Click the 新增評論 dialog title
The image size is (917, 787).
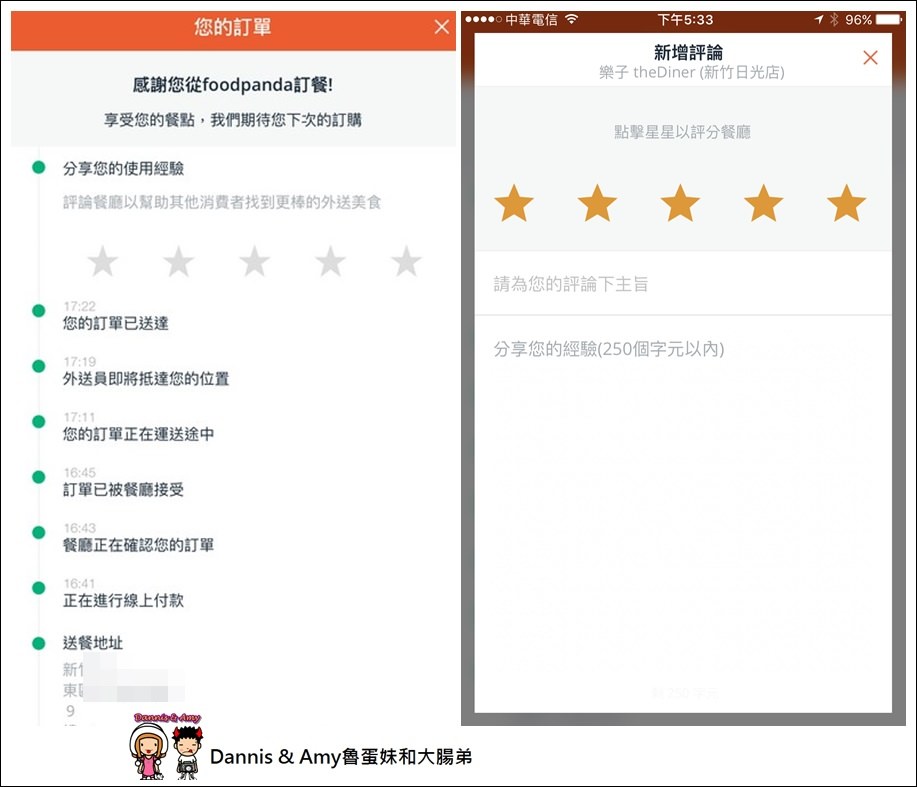click(x=688, y=53)
